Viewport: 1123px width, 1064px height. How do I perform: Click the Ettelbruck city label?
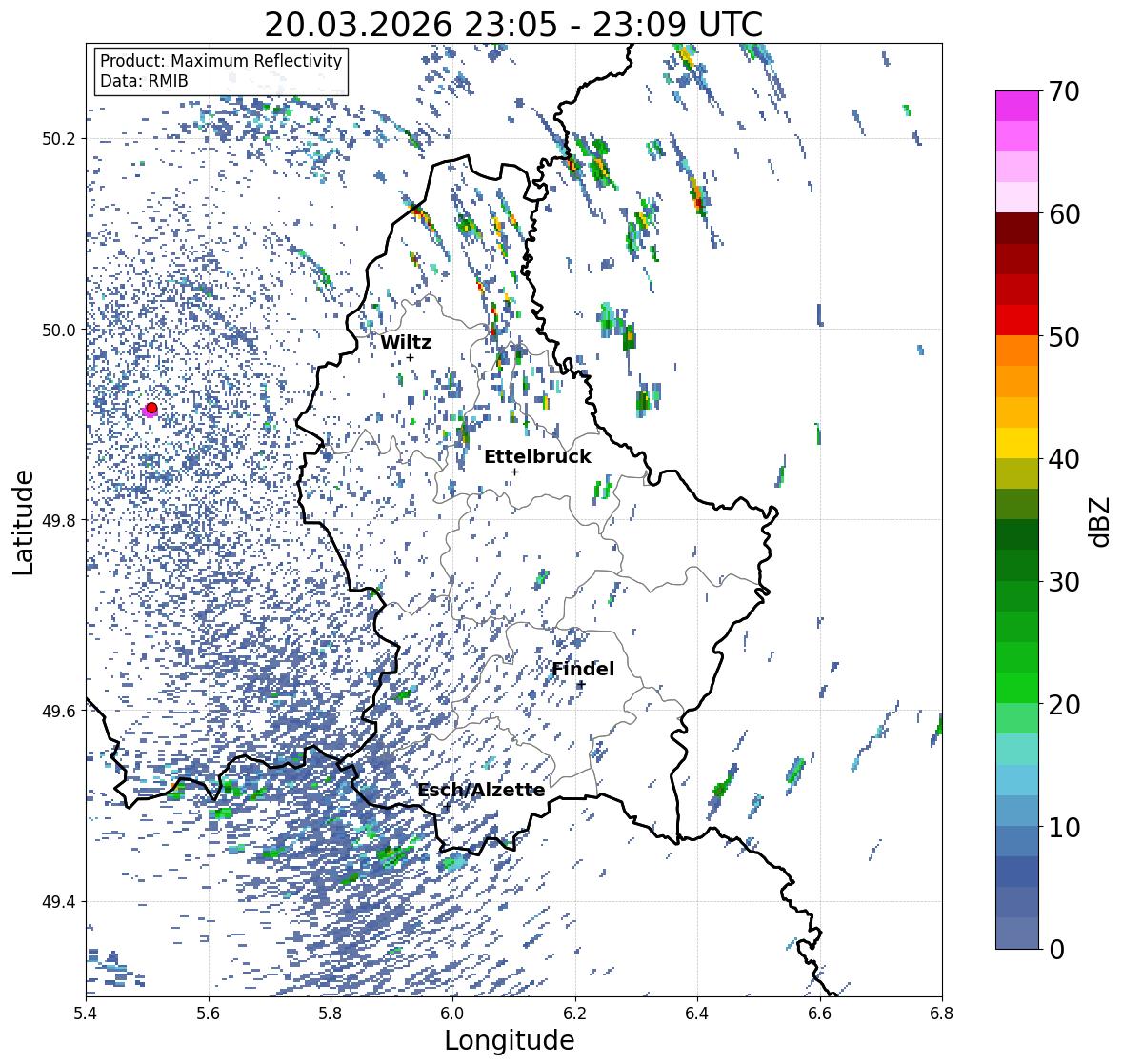tap(537, 456)
